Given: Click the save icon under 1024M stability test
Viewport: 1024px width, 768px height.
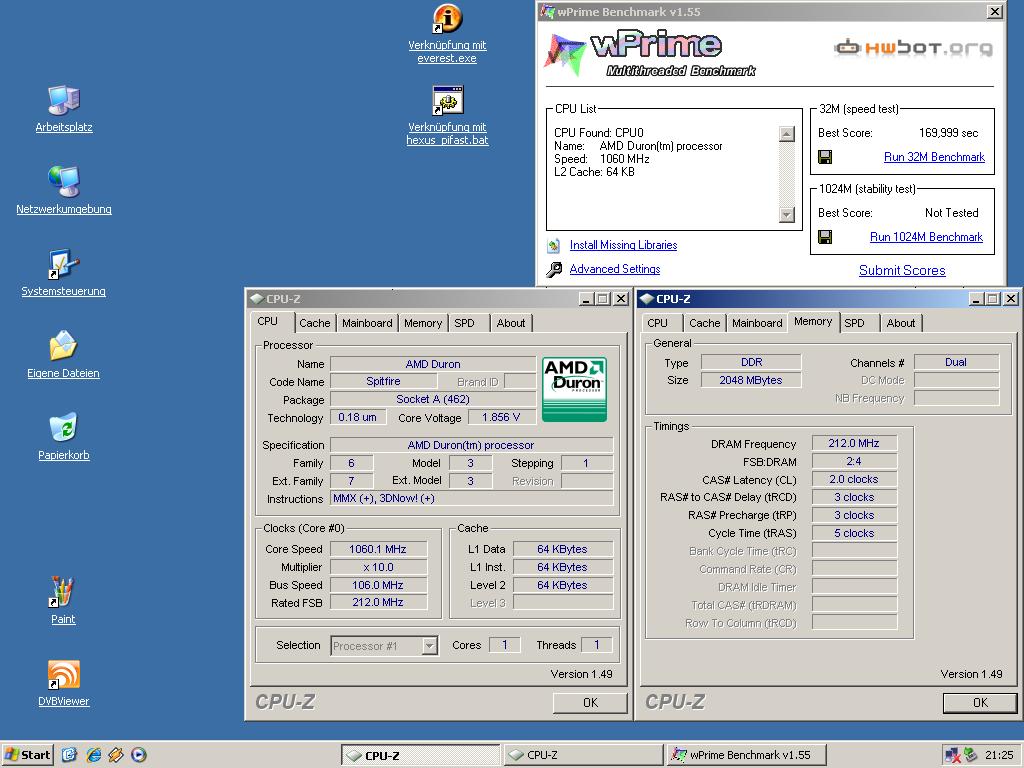Looking at the screenshot, I should tap(825, 237).
